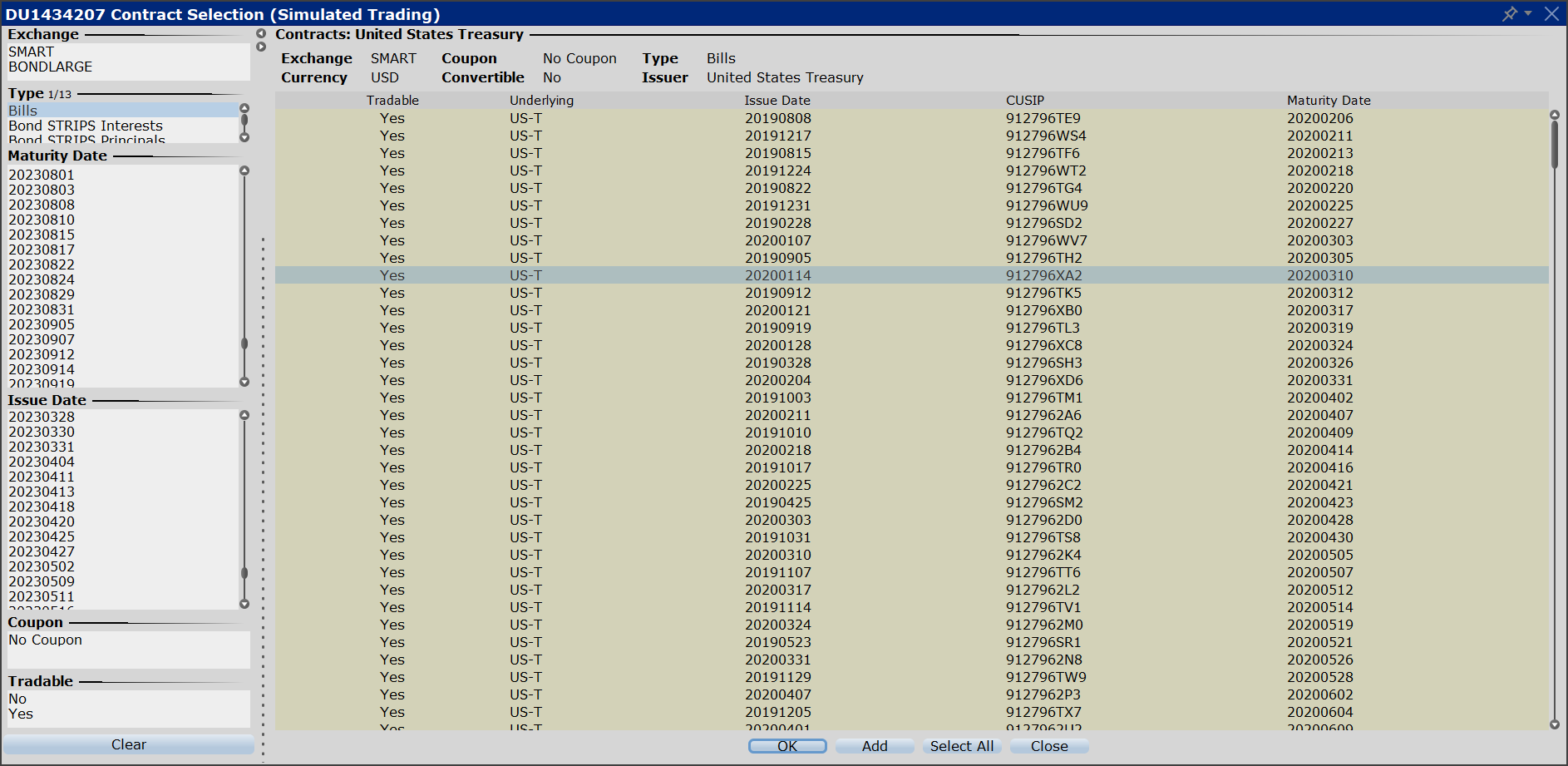Click the contracts table scroll up arrow
Viewport: 1568px width, 766px height.
click(1555, 116)
